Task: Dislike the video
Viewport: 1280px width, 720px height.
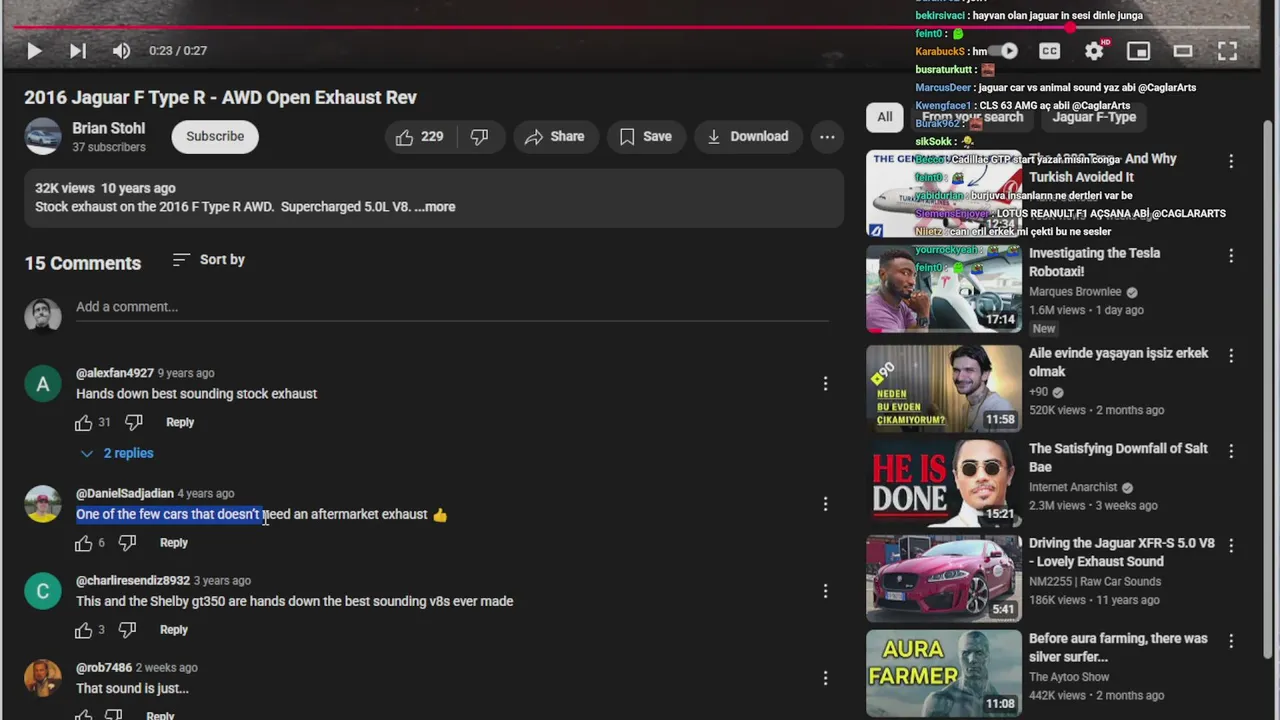Action: pyautogui.click(x=479, y=137)
